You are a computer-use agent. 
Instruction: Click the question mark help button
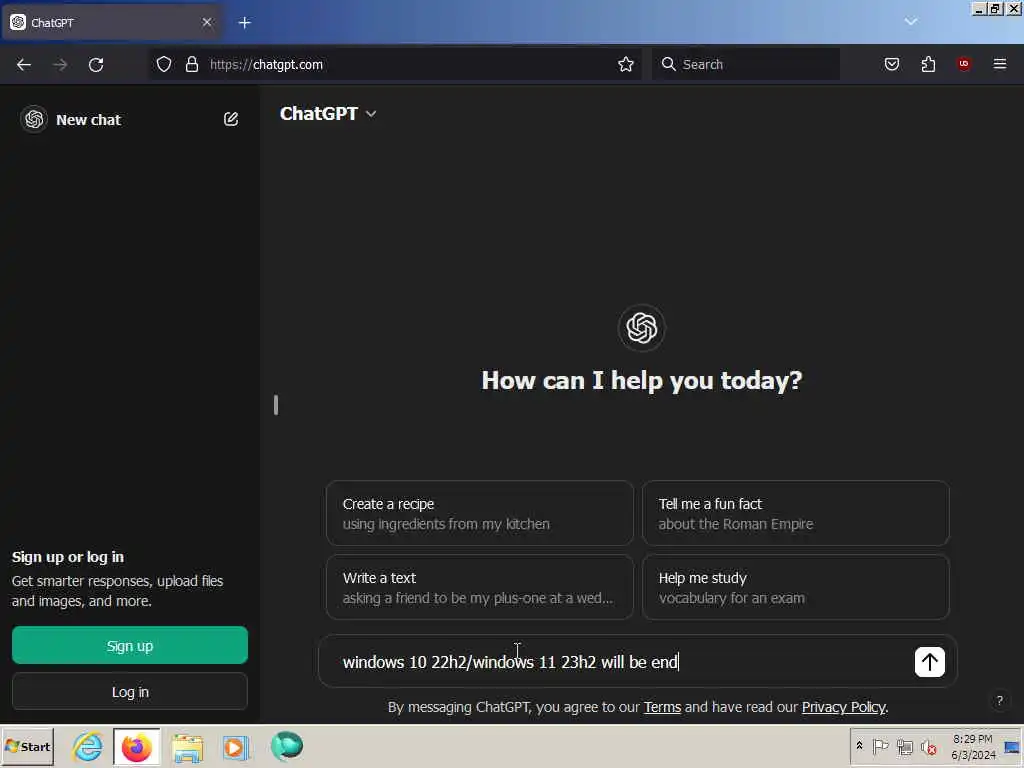pyautogui.click(x=999, y=701)
